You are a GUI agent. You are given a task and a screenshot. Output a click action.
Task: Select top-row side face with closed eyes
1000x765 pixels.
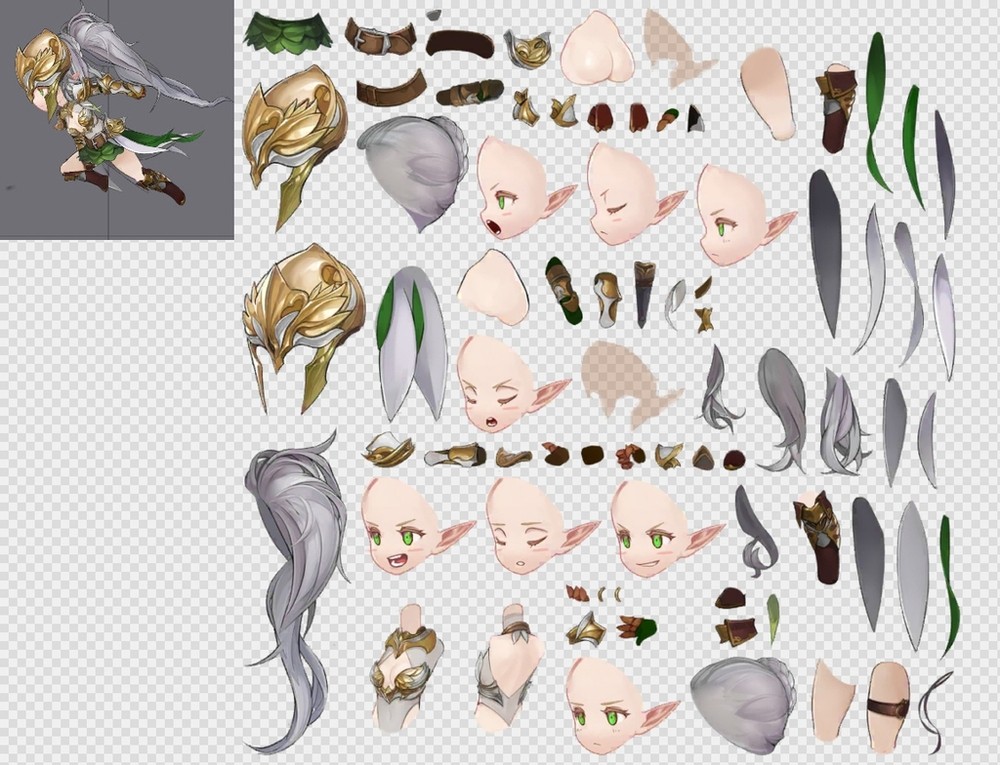tap(627, 193)
